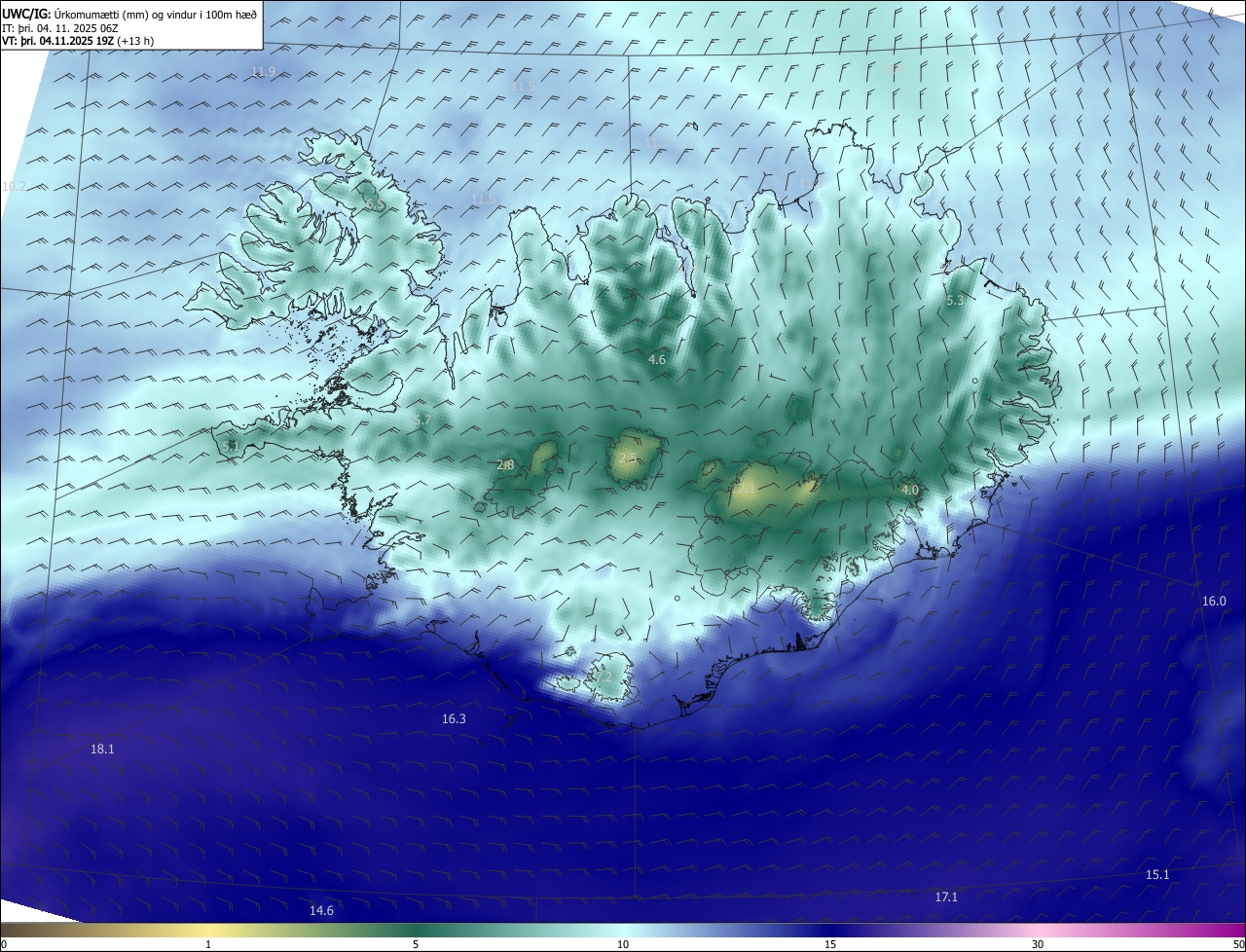Click the 5.3 value label in the east
The image size is (1246, 952).
coord(955,301)
